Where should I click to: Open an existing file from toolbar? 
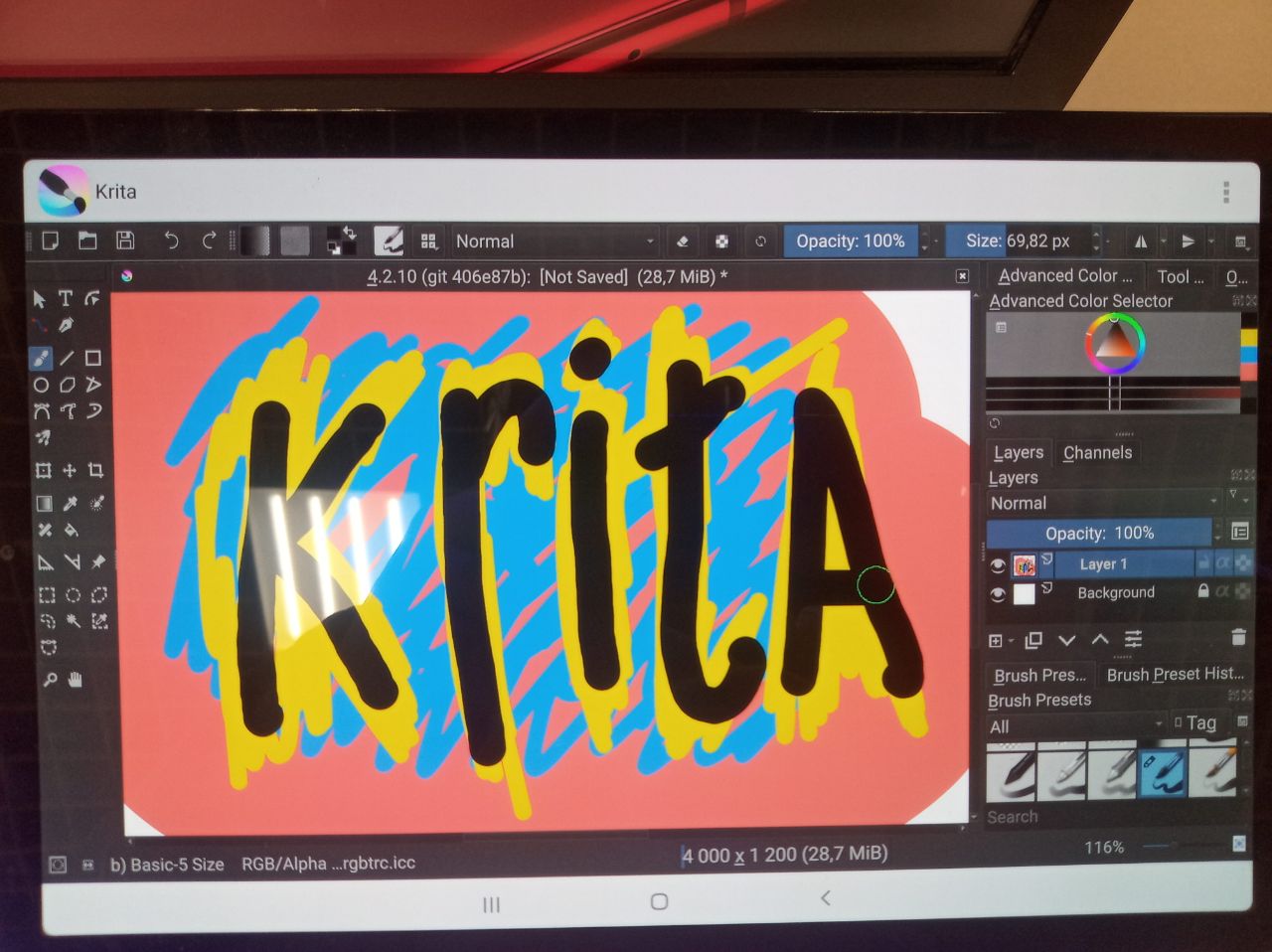pyautogui.click(x=87, y=239)
